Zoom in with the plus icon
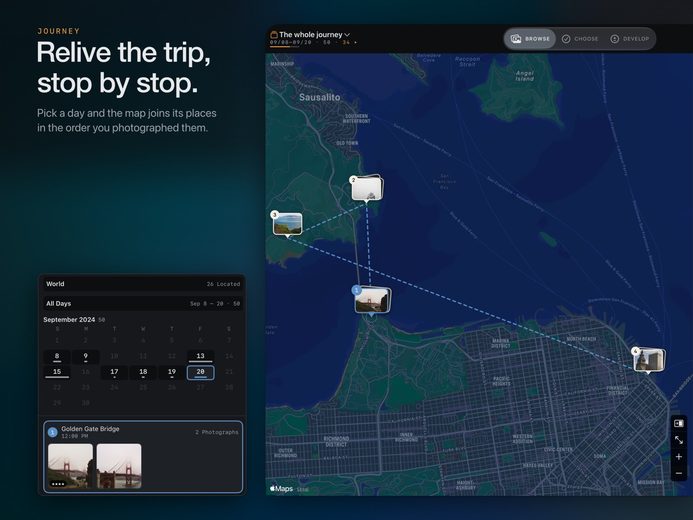The image size is (693, 520). point(678,457)
